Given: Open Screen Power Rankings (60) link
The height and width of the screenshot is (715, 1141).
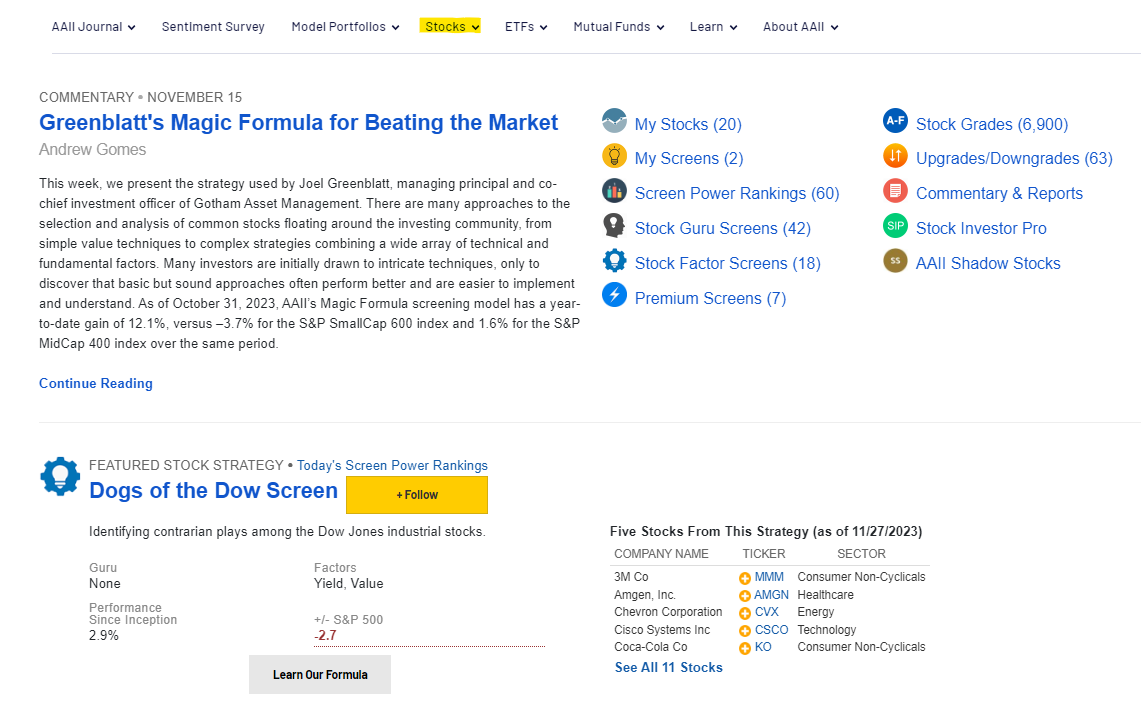Looking at the screenshot, I should click(737, 193).
